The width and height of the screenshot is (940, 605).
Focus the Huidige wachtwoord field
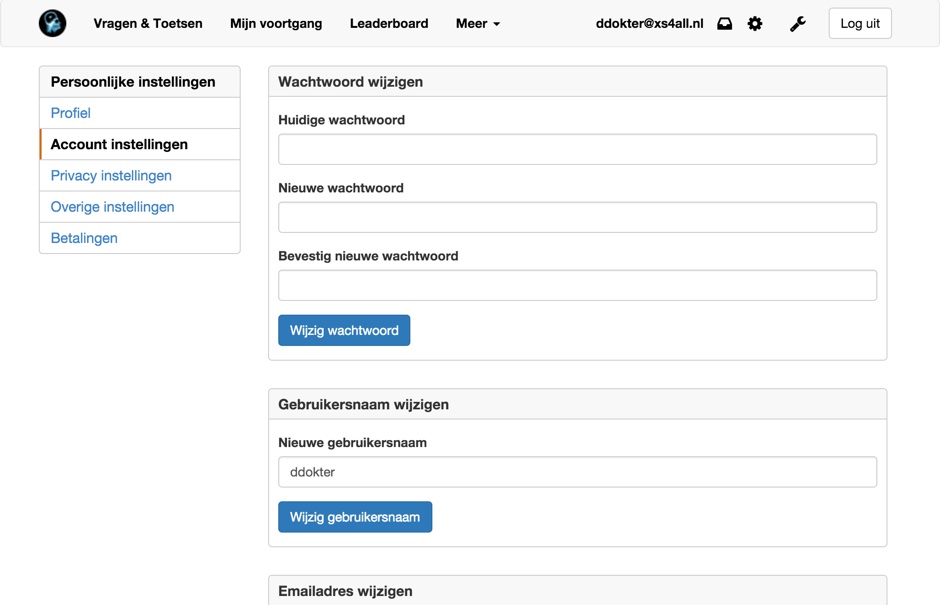[577, 149]
